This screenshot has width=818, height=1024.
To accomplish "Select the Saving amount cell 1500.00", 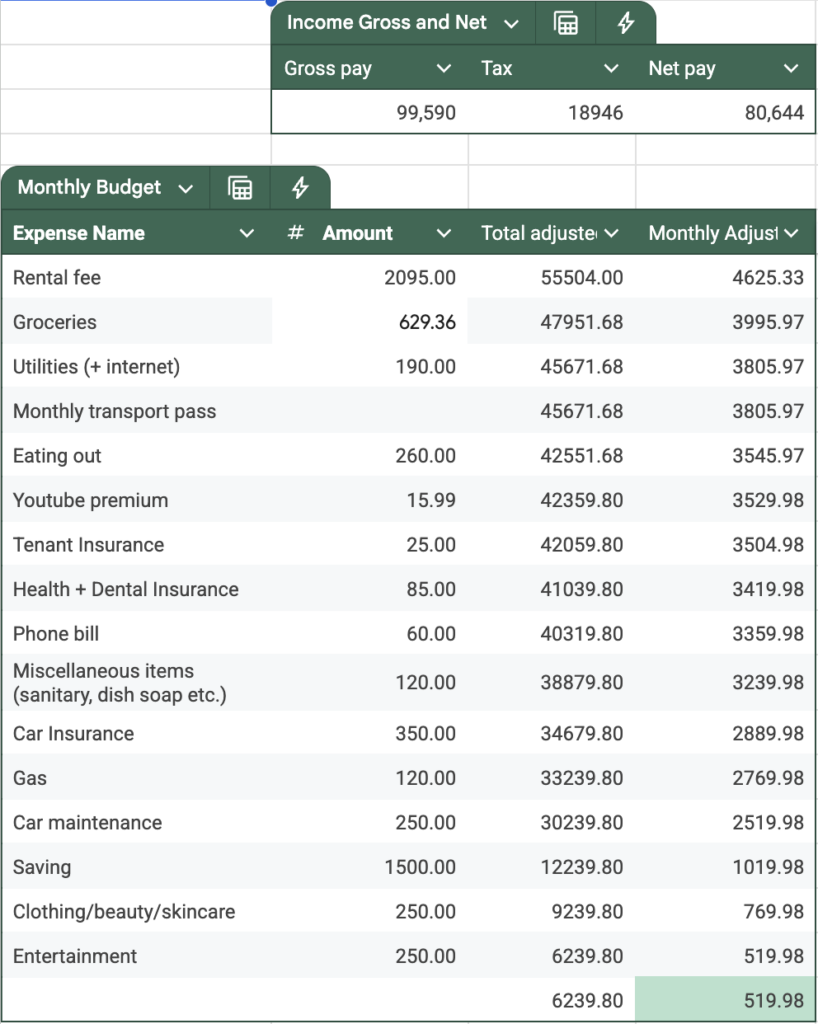I will (370, 867).
